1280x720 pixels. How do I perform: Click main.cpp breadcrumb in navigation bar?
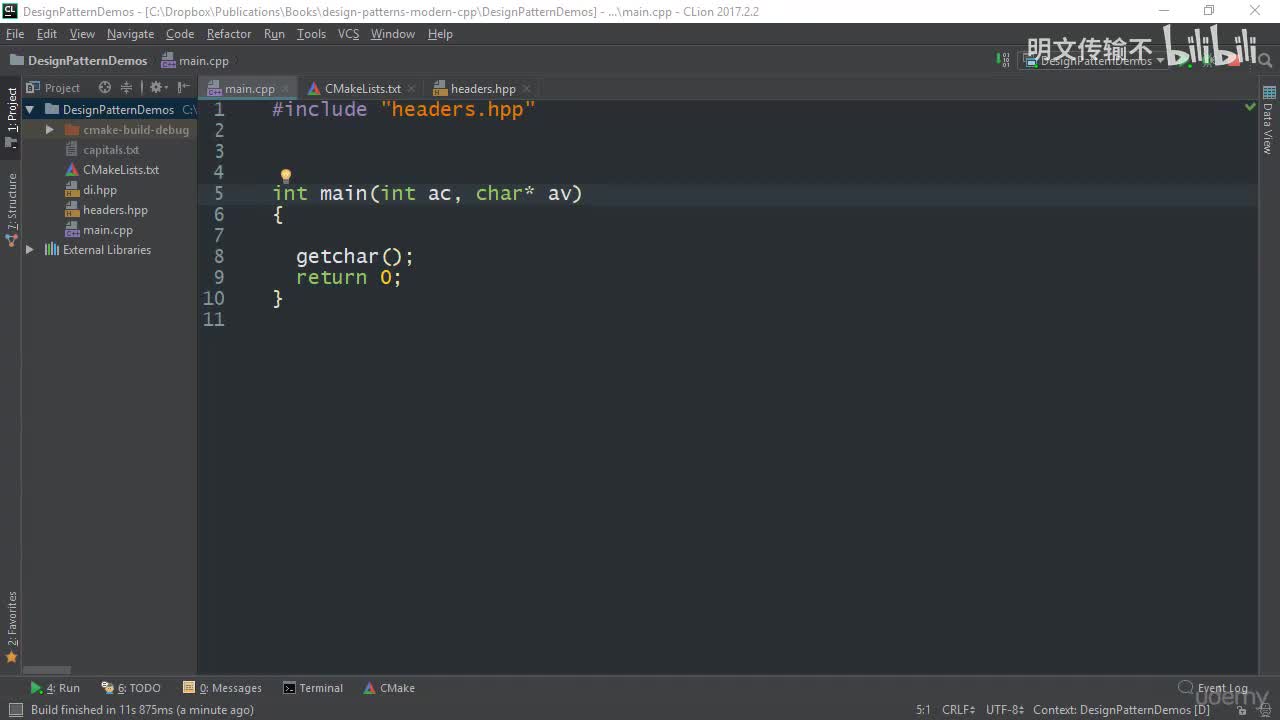[x=196, y=61]
